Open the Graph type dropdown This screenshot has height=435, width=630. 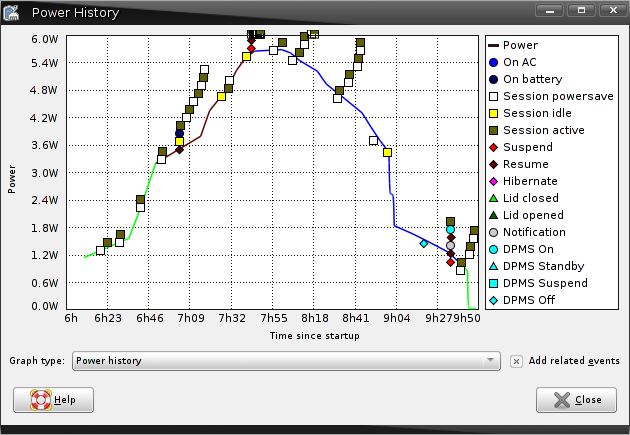click(x=286, y=361)
